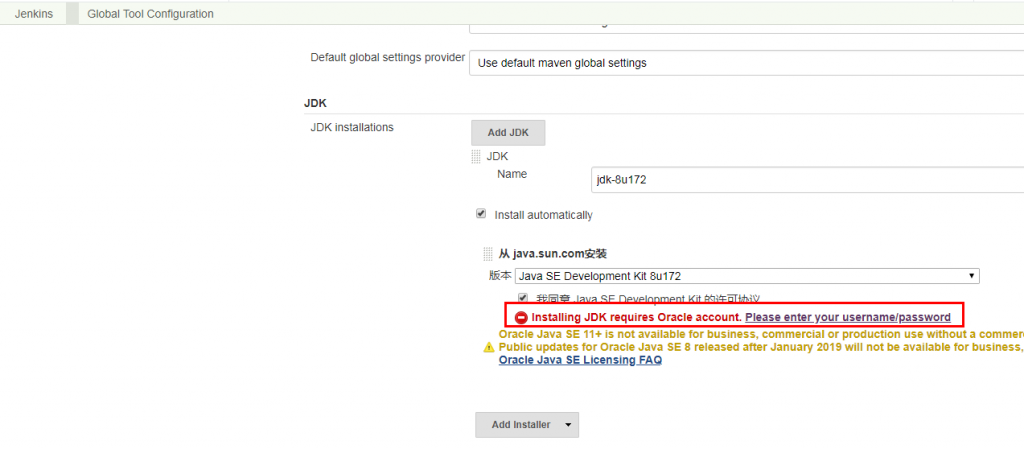Click the JDK section heading

click(x=315, y=103)
